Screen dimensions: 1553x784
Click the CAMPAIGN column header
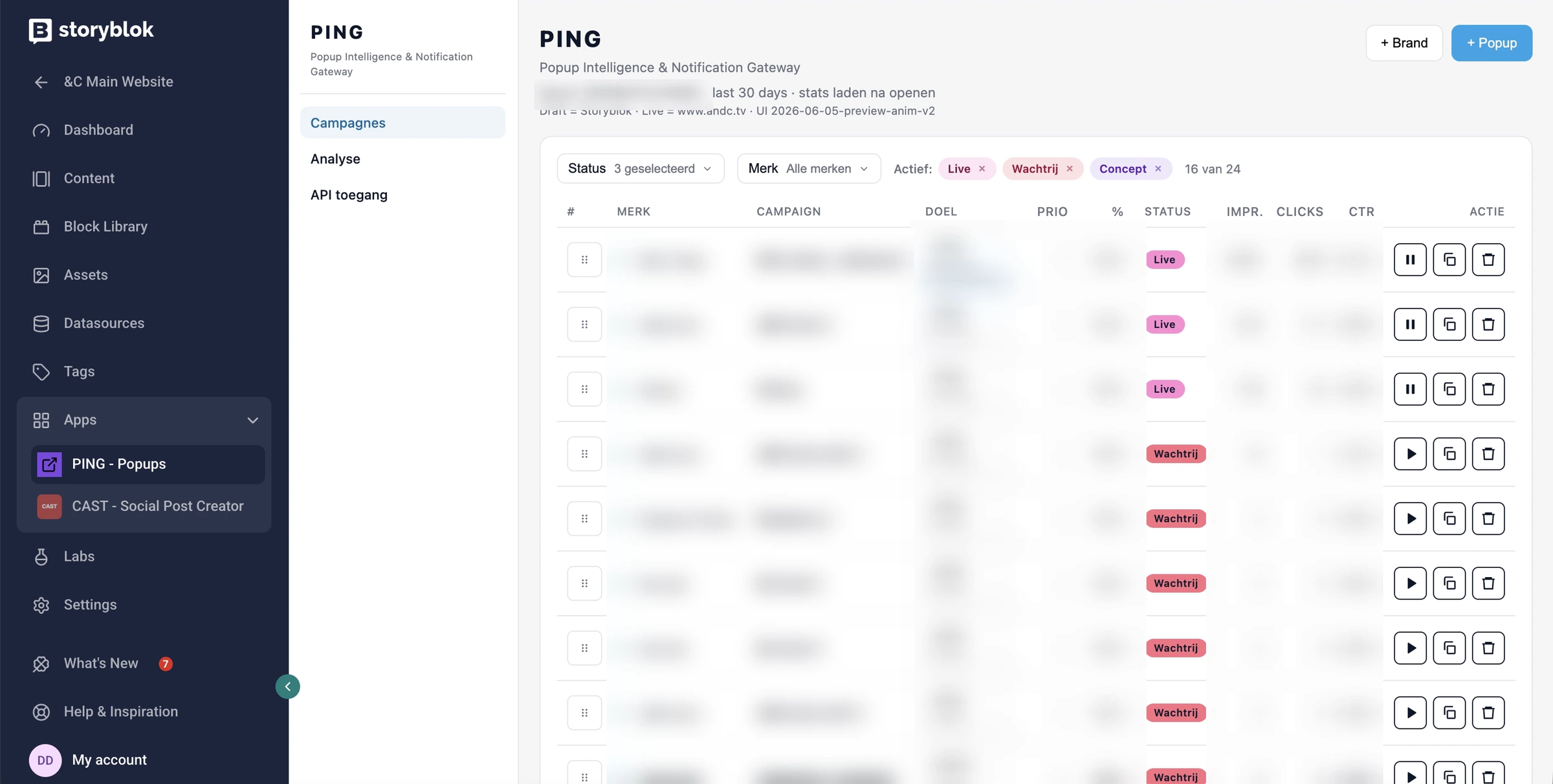click(788, 212)
